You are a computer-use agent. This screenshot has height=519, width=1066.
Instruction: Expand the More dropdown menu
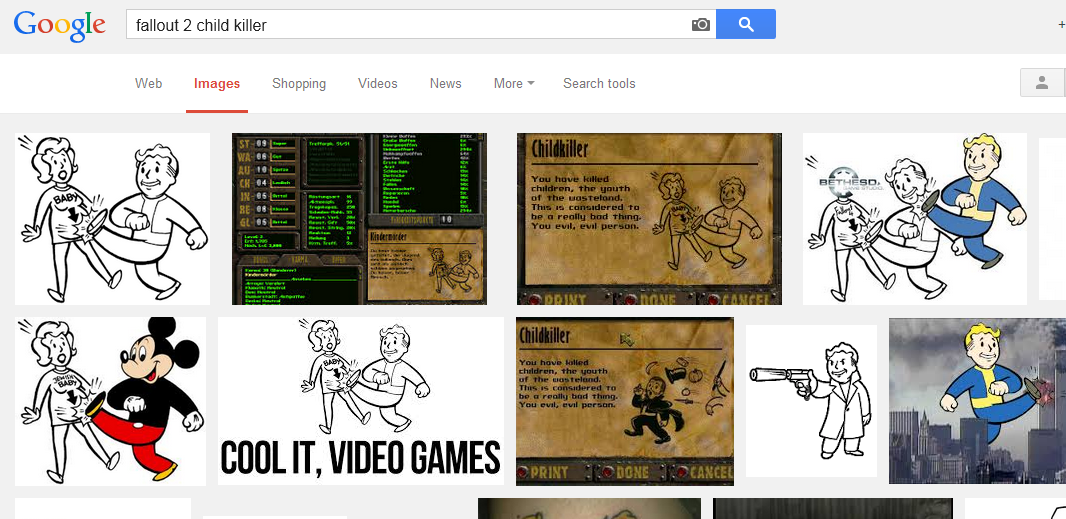(513, 84)
